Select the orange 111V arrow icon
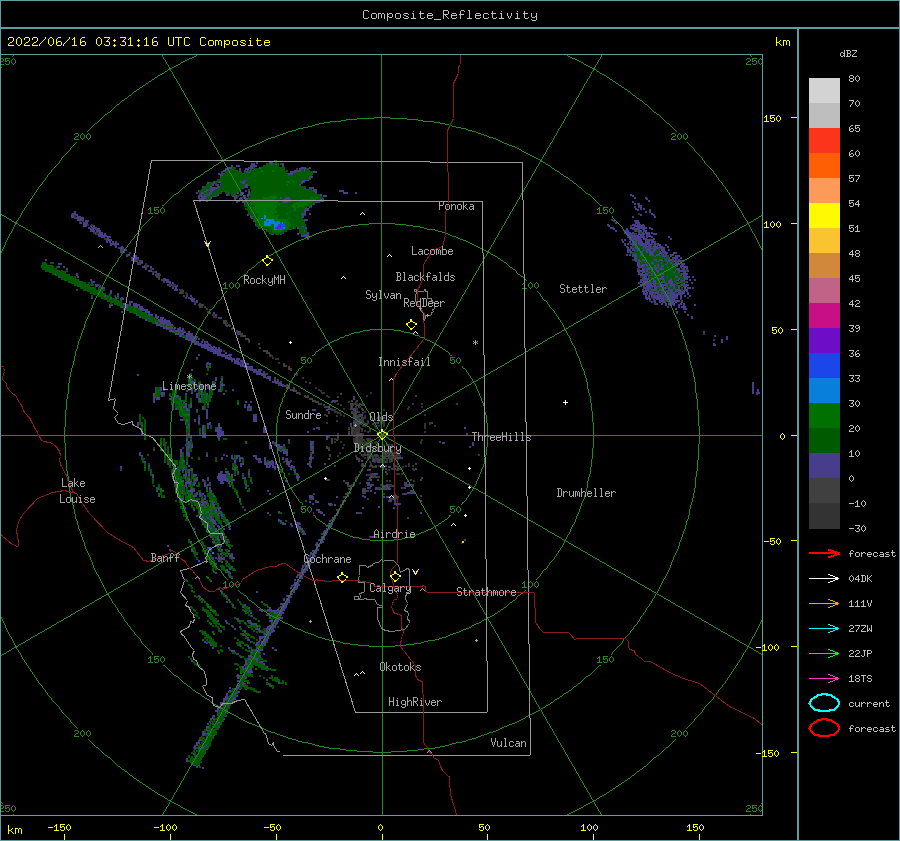 (x=824, y=603)
